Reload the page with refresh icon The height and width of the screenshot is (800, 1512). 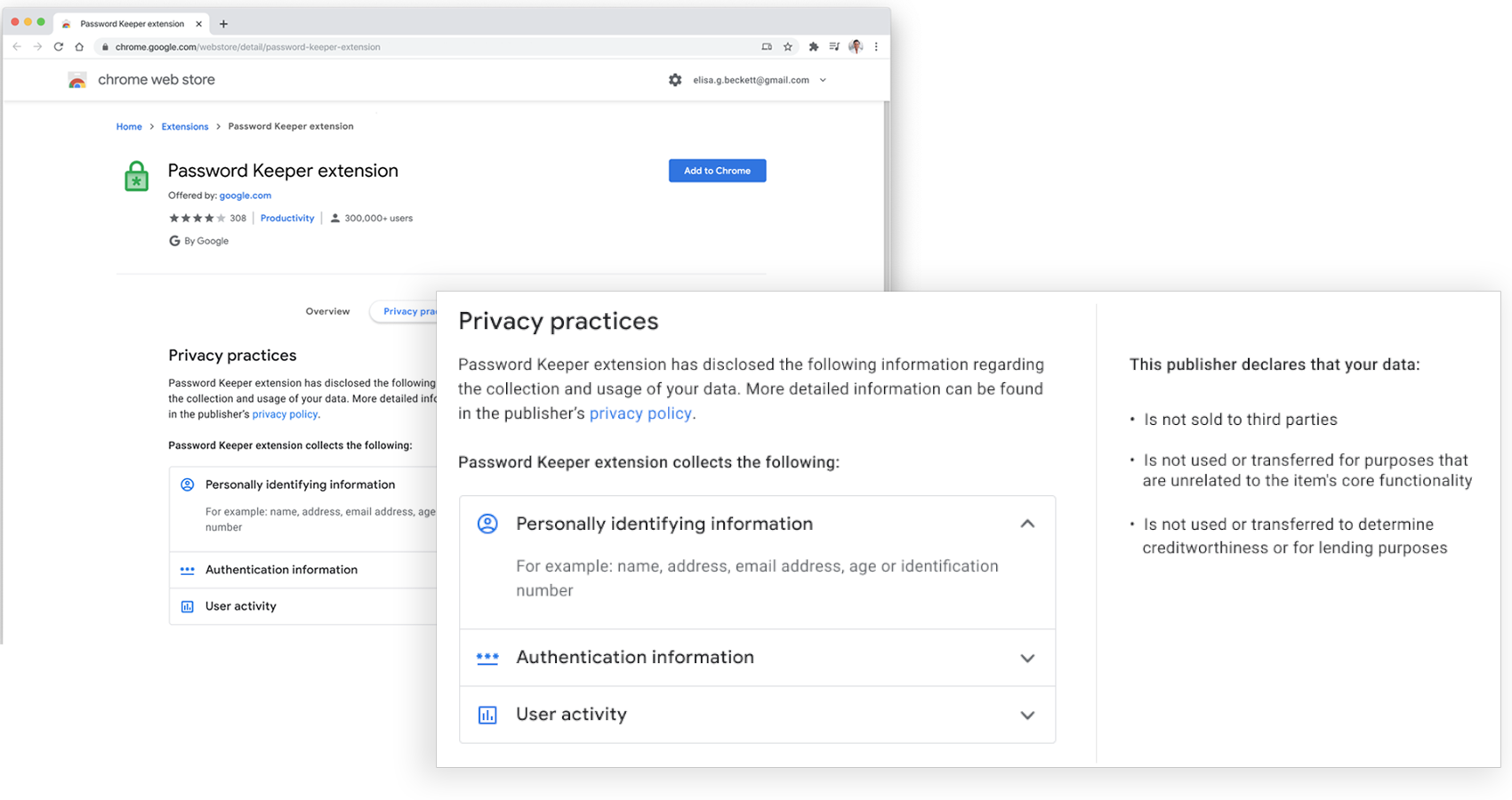[59, 47]
